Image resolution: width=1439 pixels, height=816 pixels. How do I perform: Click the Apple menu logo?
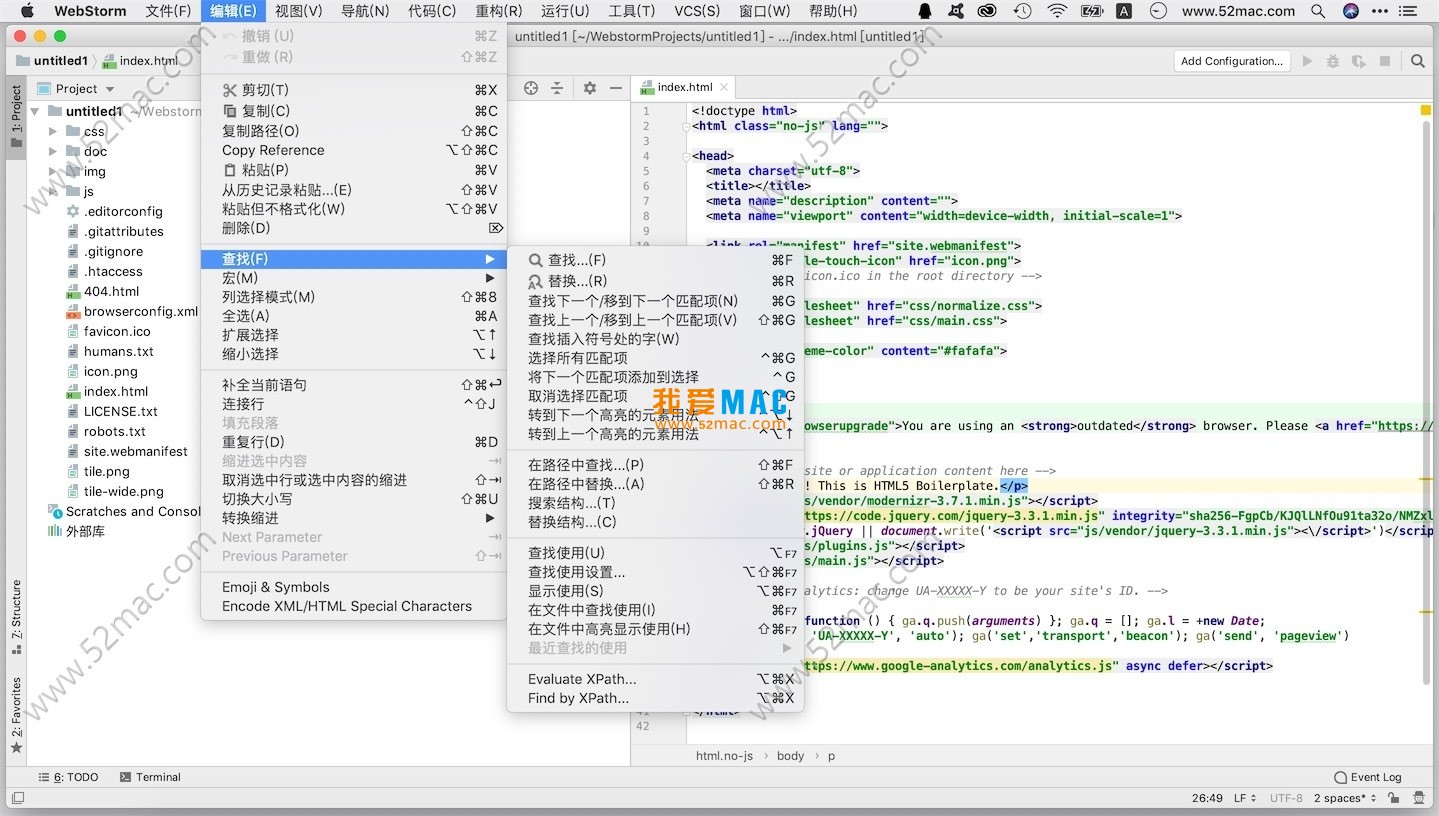pos(27,11)
